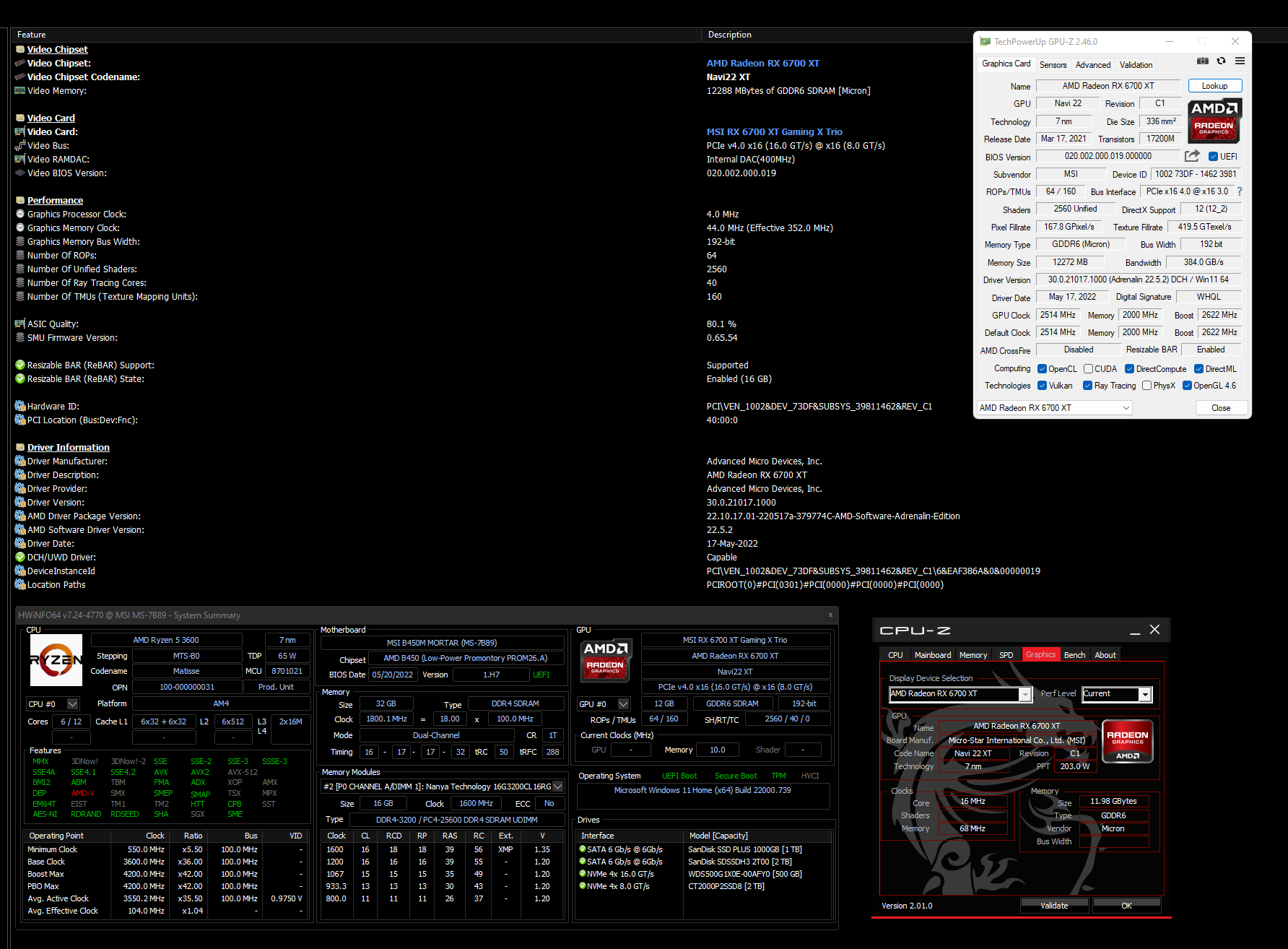
Task: Open the GPU-Z hamburger menu
Action: (1240, 61)
